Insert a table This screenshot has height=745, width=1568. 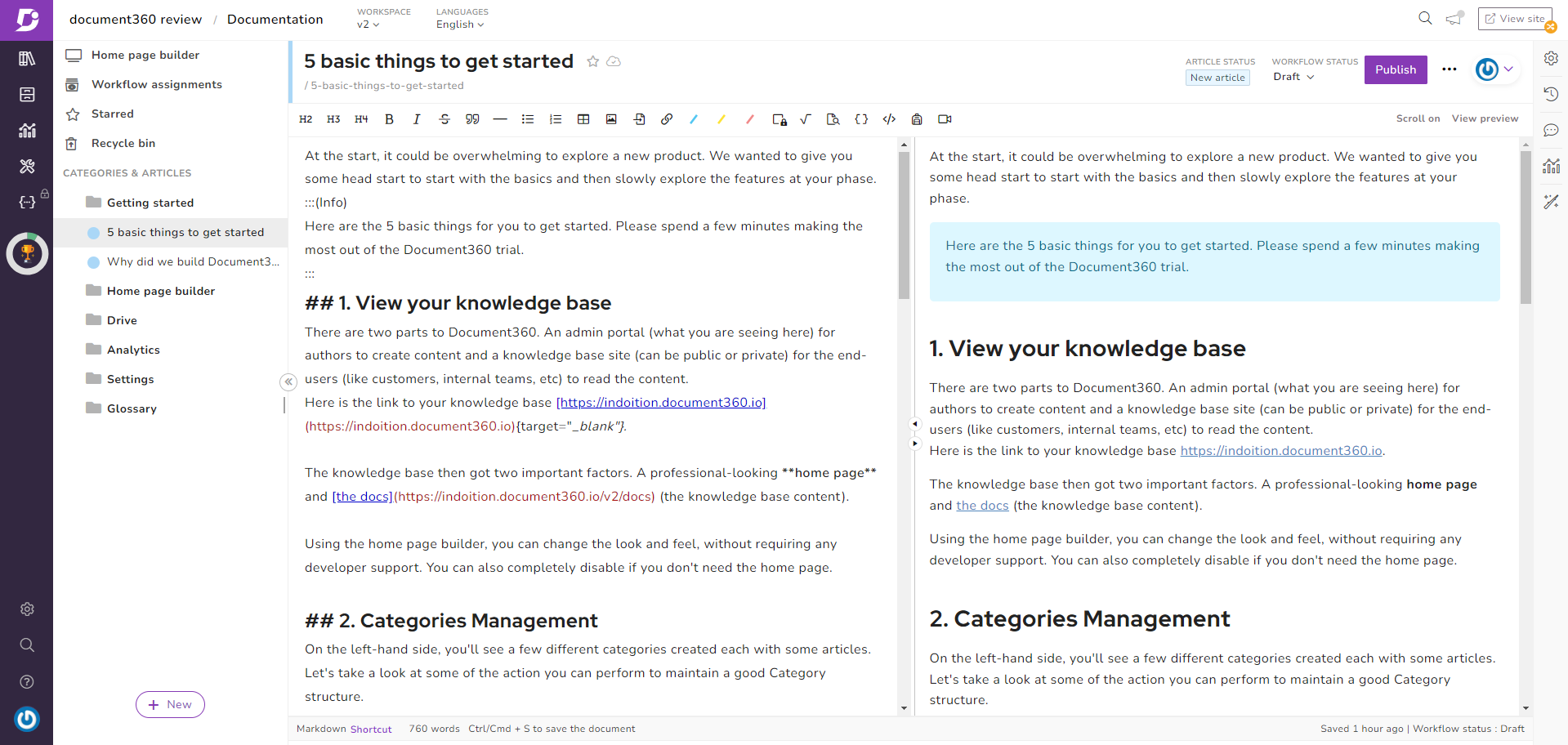pos(583,119)
